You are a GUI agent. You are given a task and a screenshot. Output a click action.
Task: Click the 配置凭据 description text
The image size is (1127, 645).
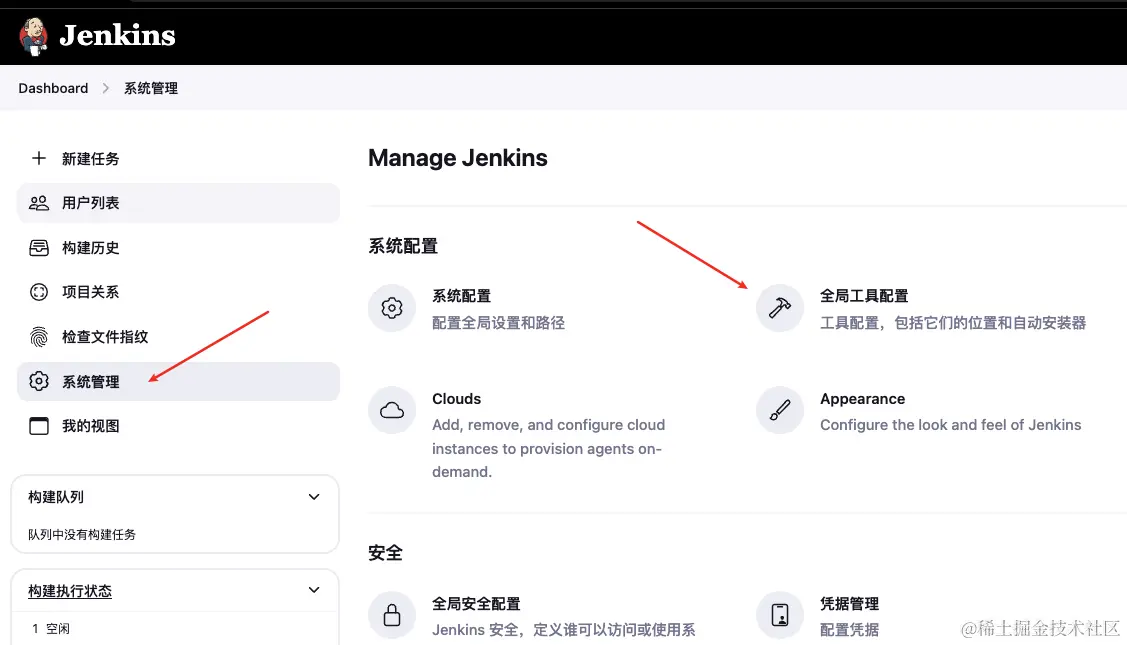click(x=850, y=630)
